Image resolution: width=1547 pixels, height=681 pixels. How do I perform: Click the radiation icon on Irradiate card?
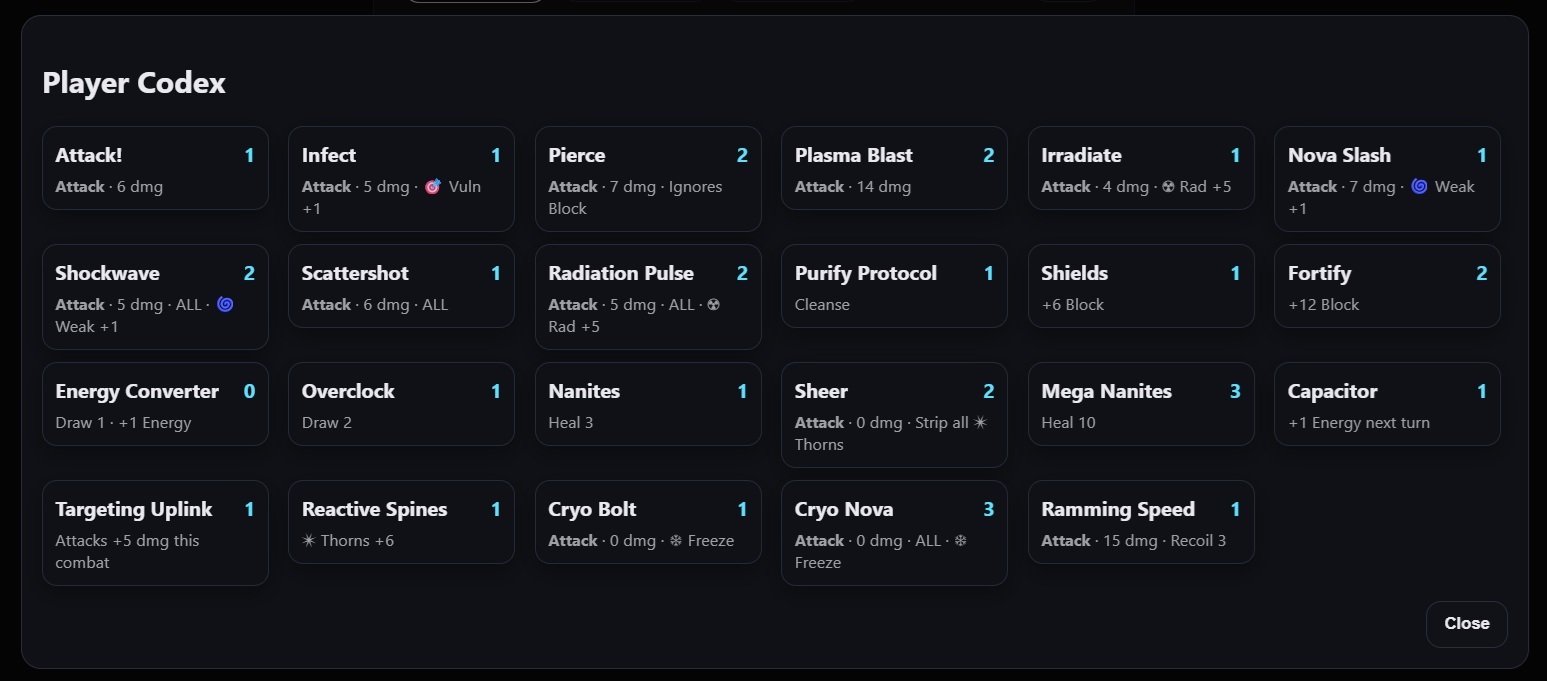(1167, 187)
